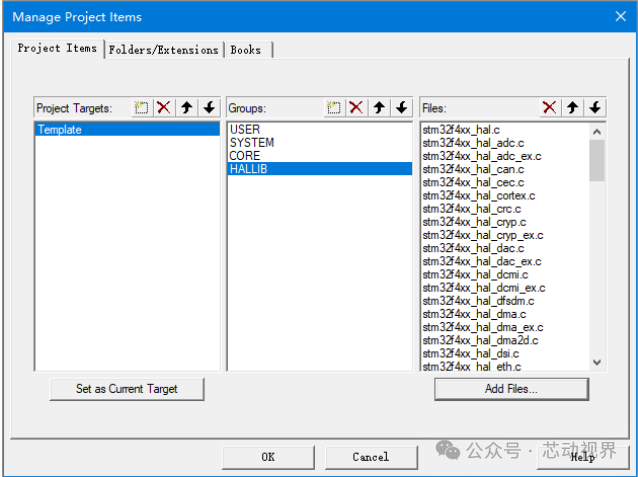
Task: Move selected group down
Action: click(402, 108)
